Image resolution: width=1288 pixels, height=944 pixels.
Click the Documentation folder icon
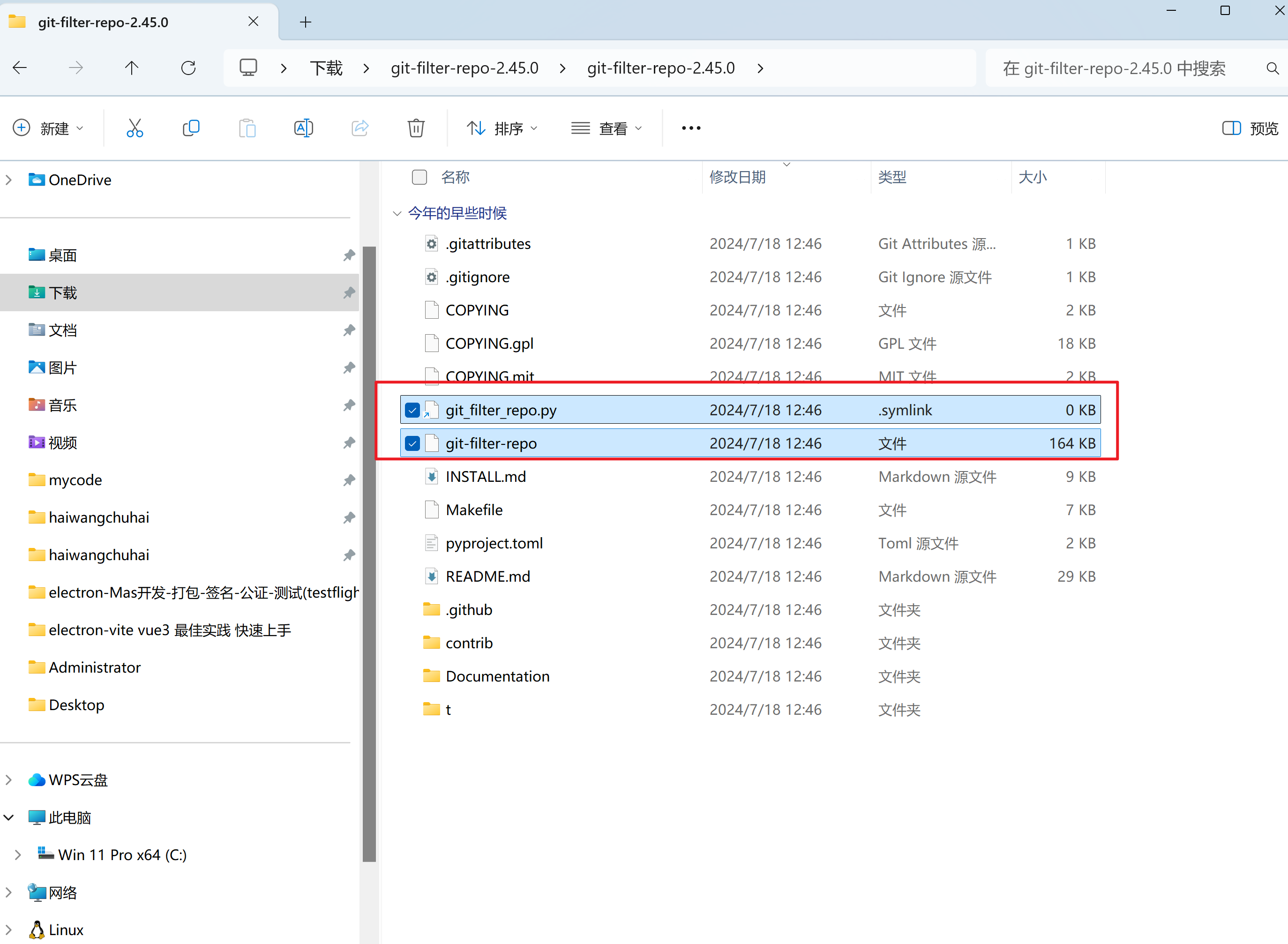(x=431, y=676)
